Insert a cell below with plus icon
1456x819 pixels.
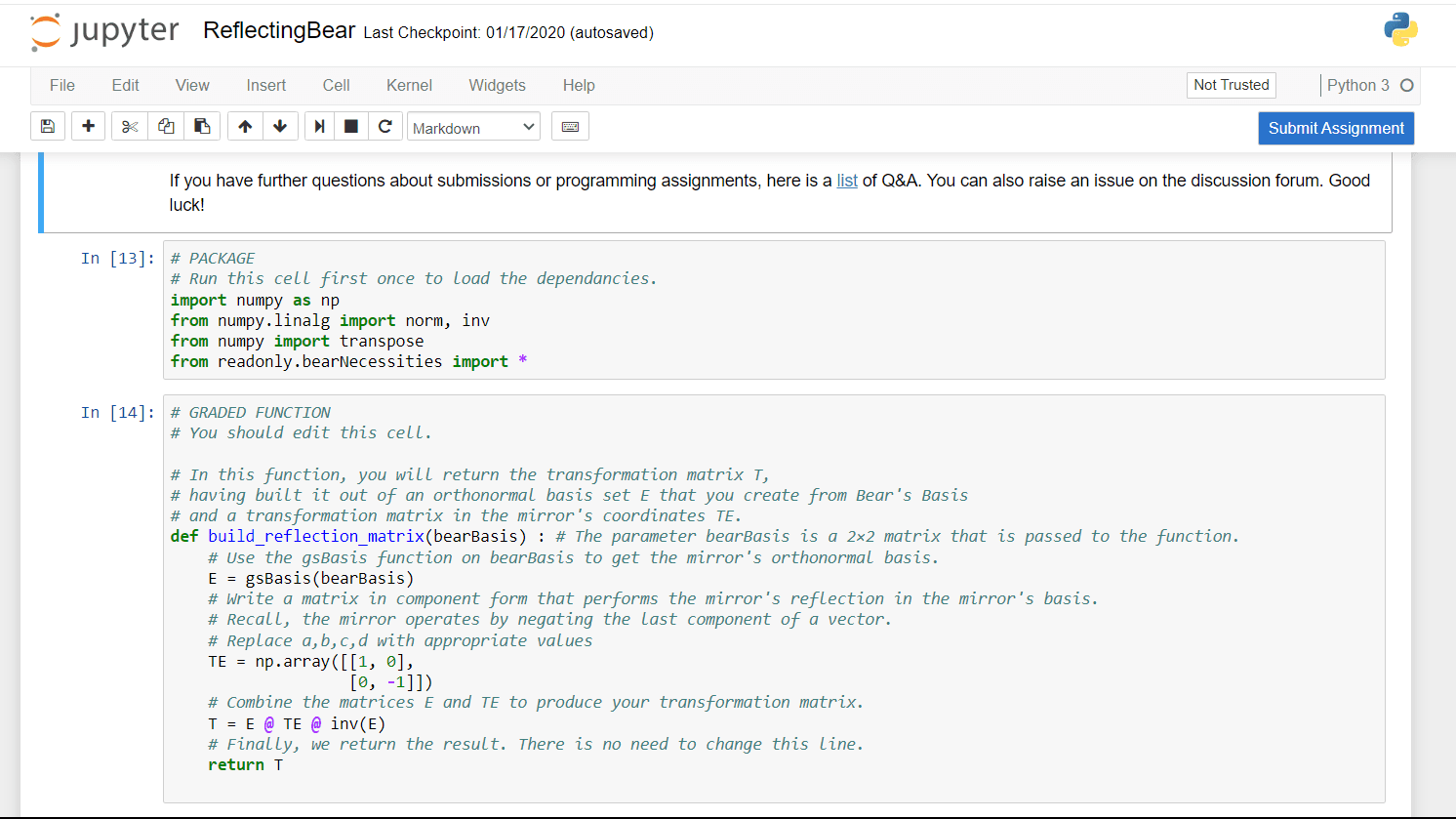88,127
